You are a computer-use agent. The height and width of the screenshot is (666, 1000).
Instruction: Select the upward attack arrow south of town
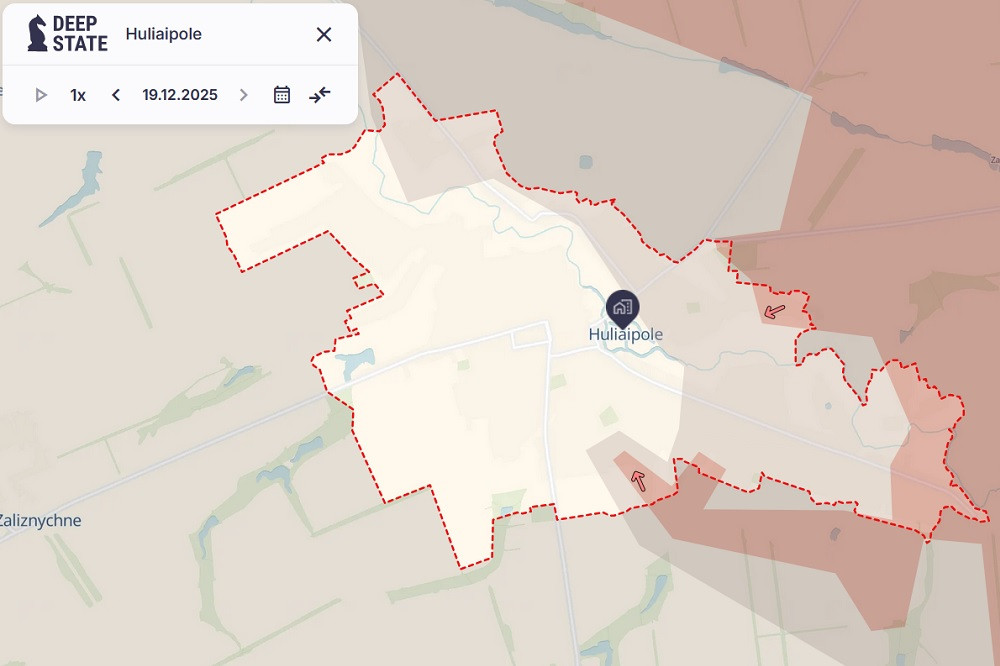(x=638, y=480)
